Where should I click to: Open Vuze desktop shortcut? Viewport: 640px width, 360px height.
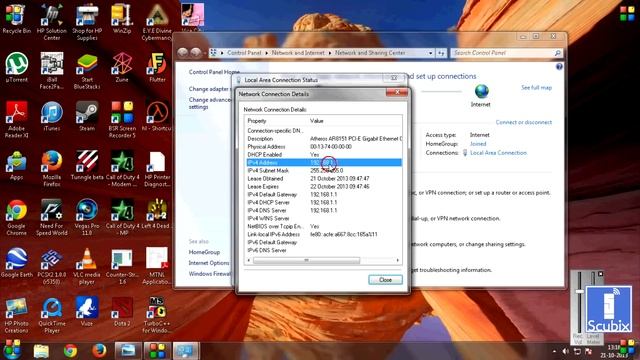(x=87, y=312)
